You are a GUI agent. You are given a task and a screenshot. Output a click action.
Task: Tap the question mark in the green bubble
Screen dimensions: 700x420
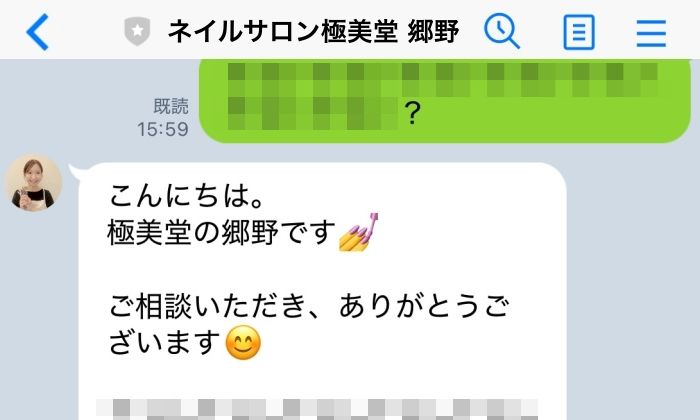[x=412, y=113]
